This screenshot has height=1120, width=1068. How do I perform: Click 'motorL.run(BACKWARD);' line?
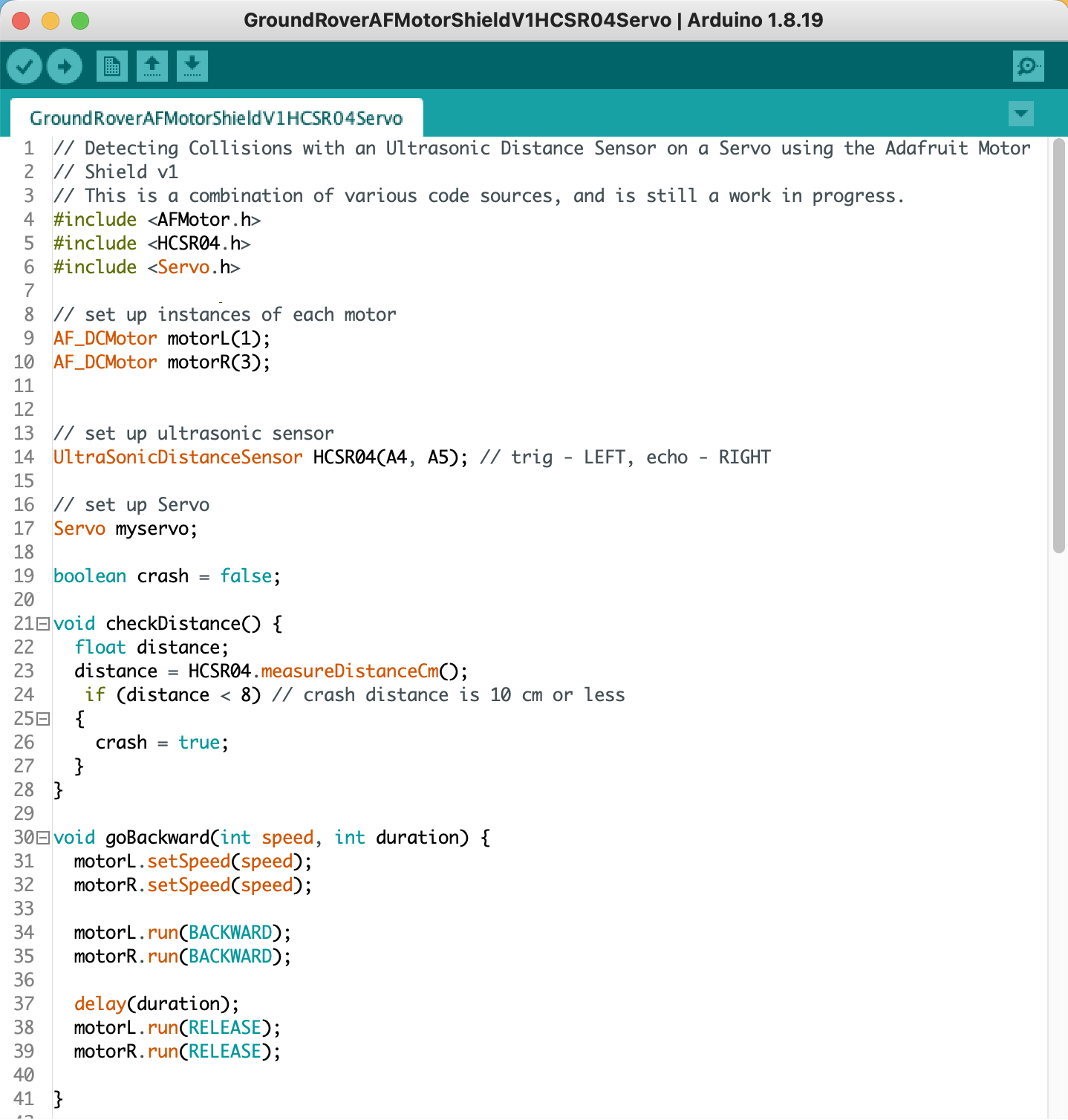coord(183,933)
